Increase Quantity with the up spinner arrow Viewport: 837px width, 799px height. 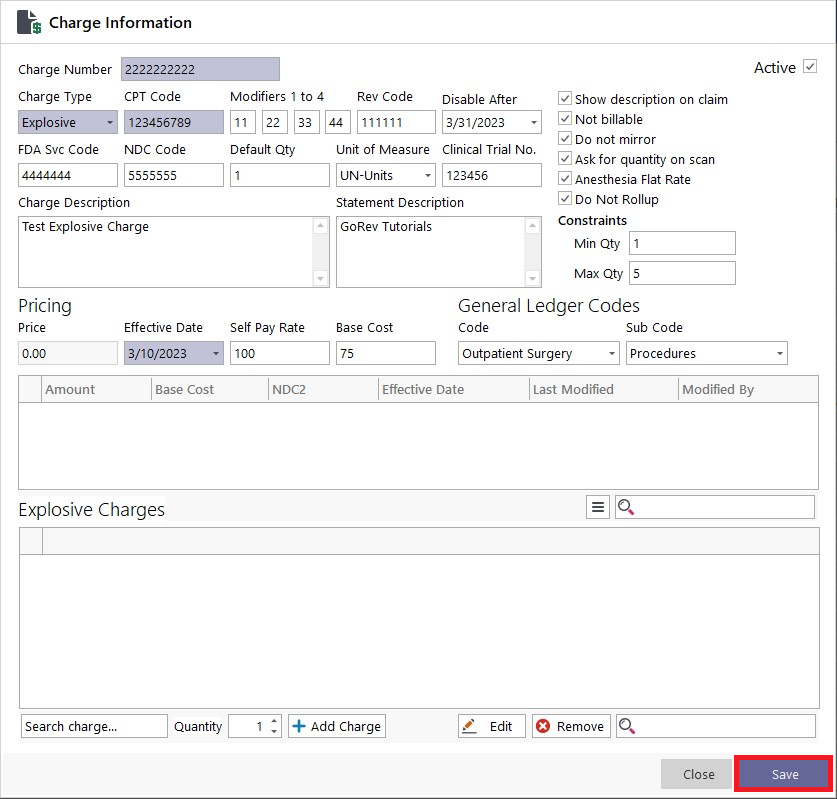pyautogui.click(x=274, y=721)
